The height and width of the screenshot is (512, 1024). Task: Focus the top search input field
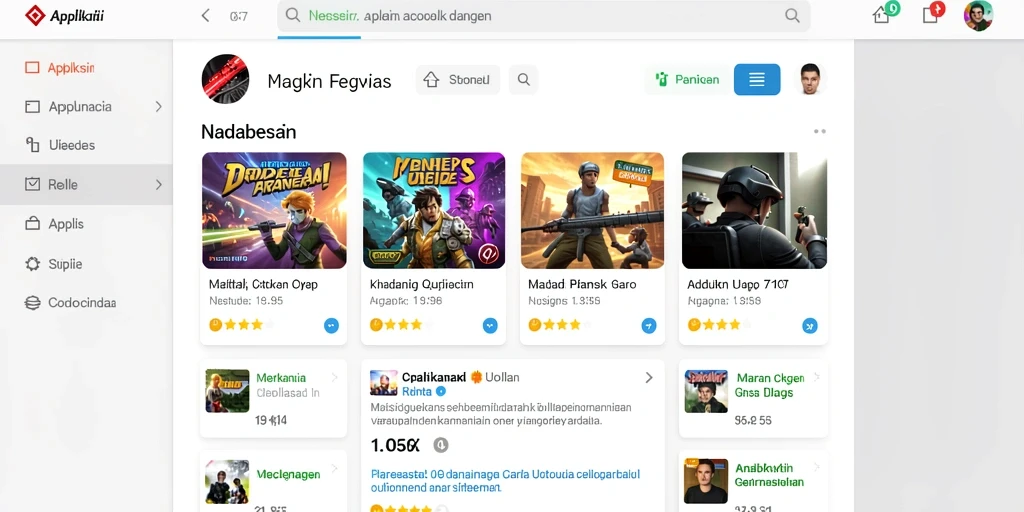coord(543,16)
